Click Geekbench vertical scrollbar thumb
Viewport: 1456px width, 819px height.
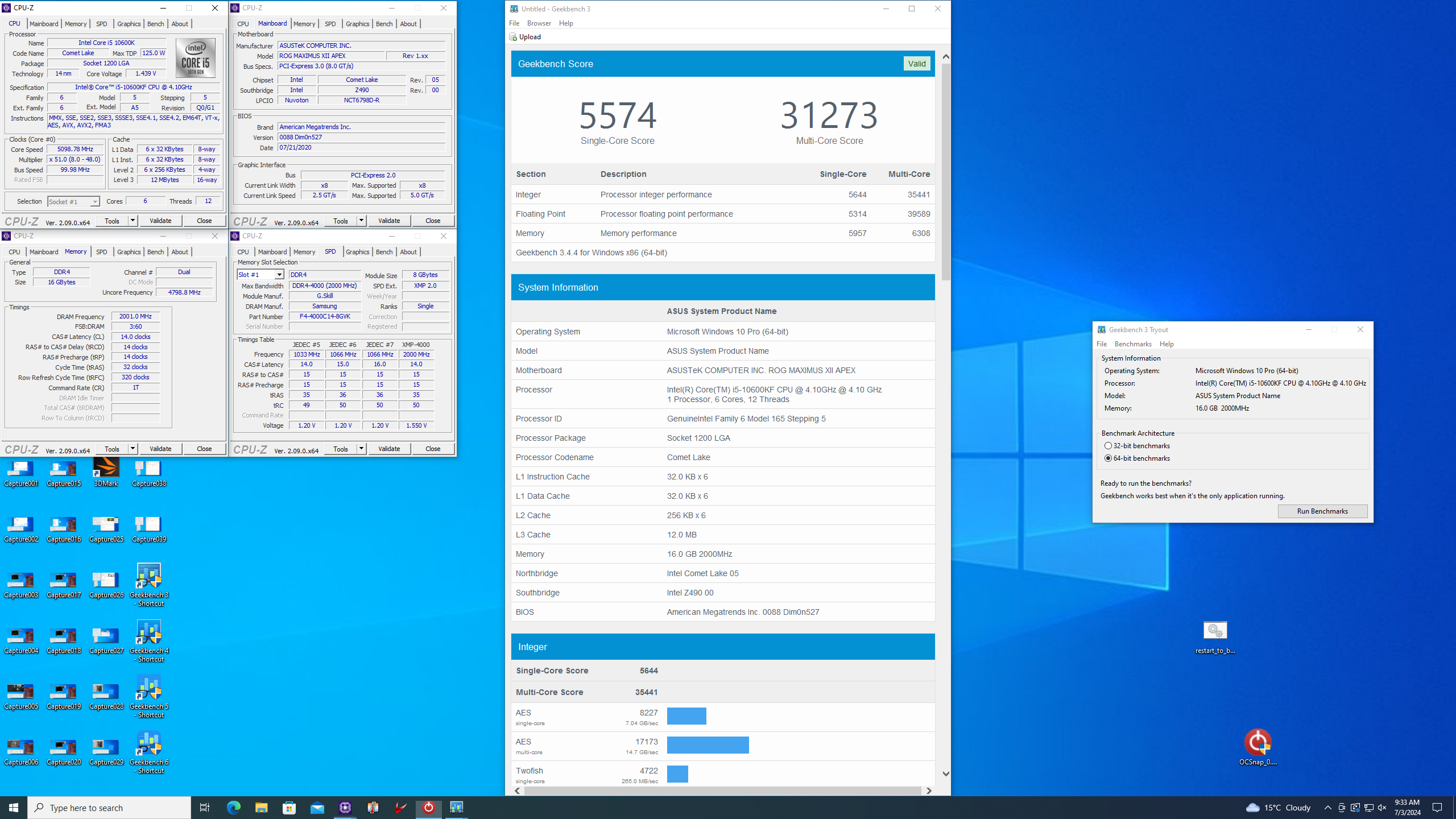coord(945,171)
